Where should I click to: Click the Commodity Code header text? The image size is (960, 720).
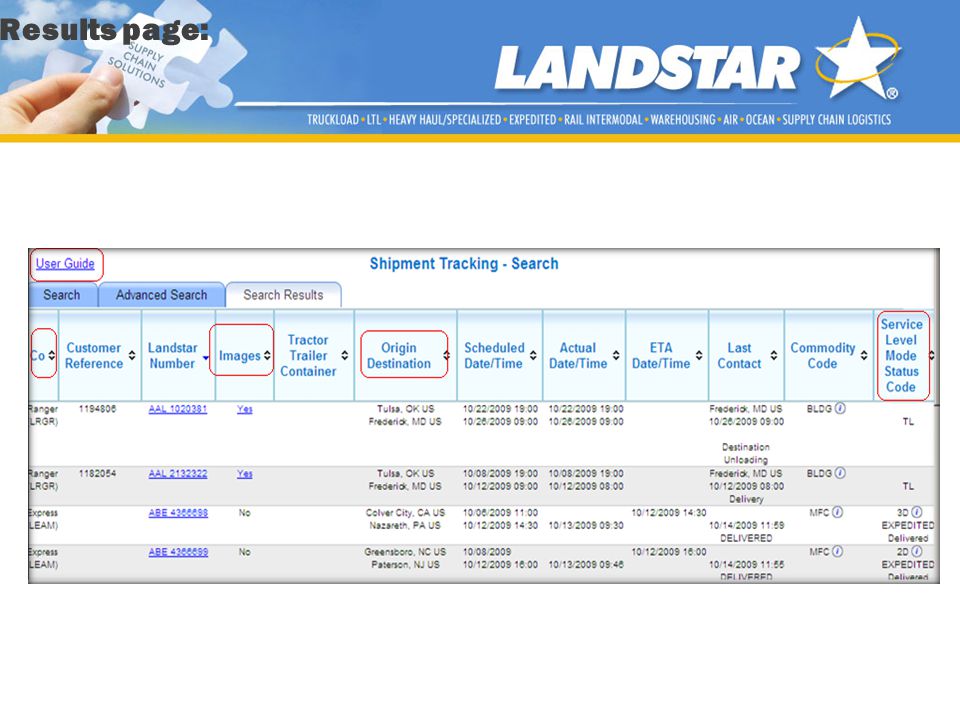click(822, 356)
